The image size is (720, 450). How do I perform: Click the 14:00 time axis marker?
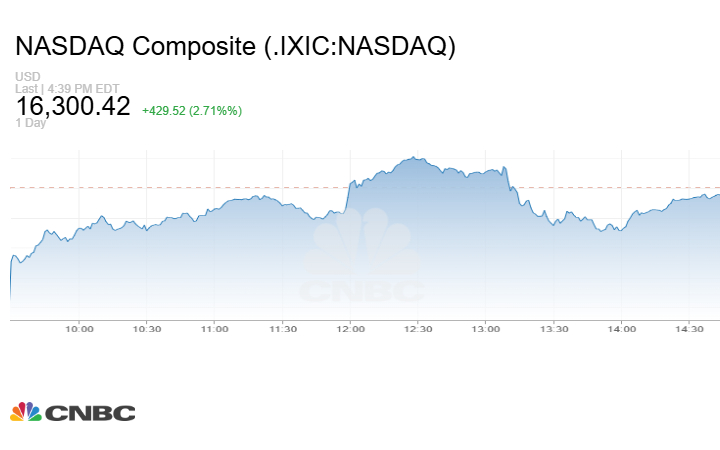coord(622,328)
